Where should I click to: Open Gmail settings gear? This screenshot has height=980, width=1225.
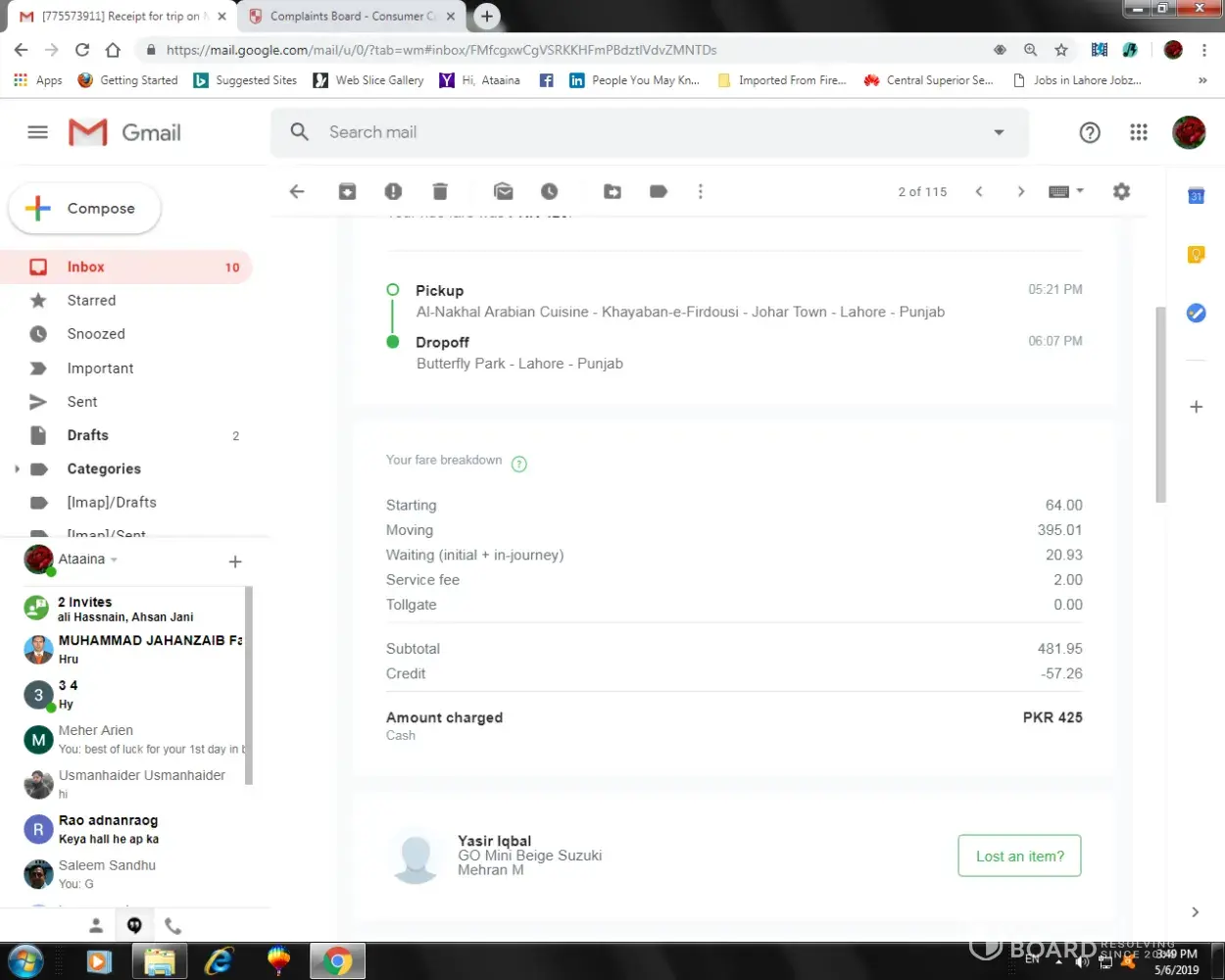point(1121,192)
